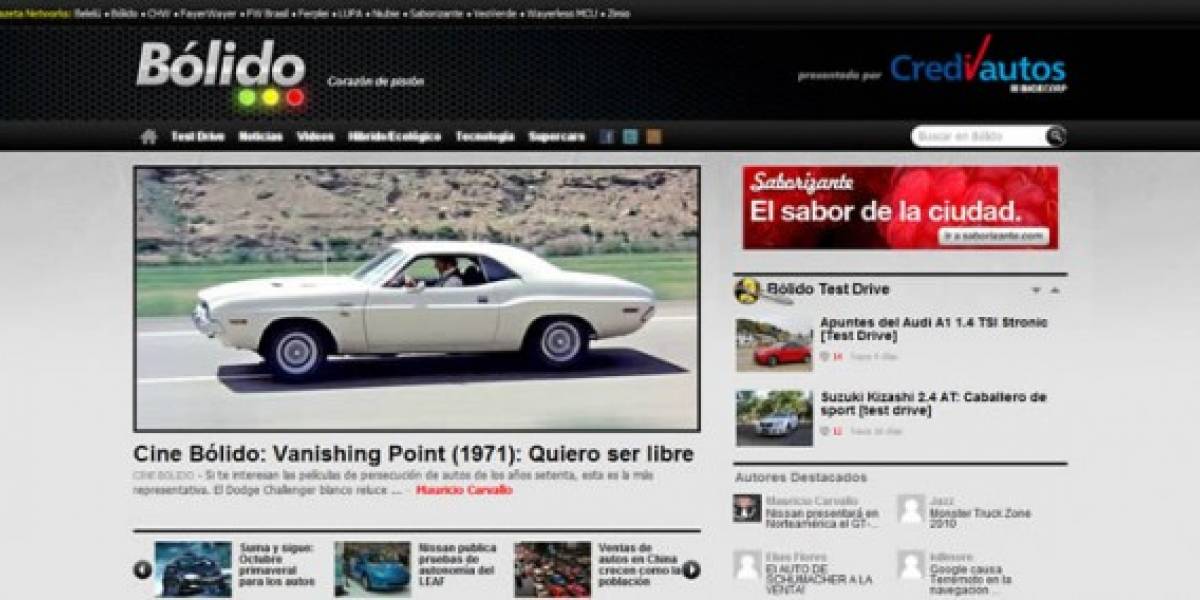Click the Saborizante network link in top bar

437,14
